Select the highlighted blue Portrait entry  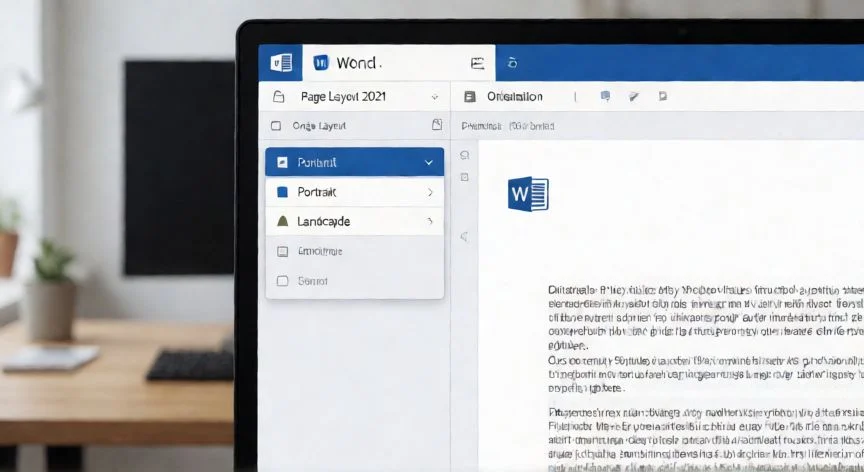pos(354,162)
